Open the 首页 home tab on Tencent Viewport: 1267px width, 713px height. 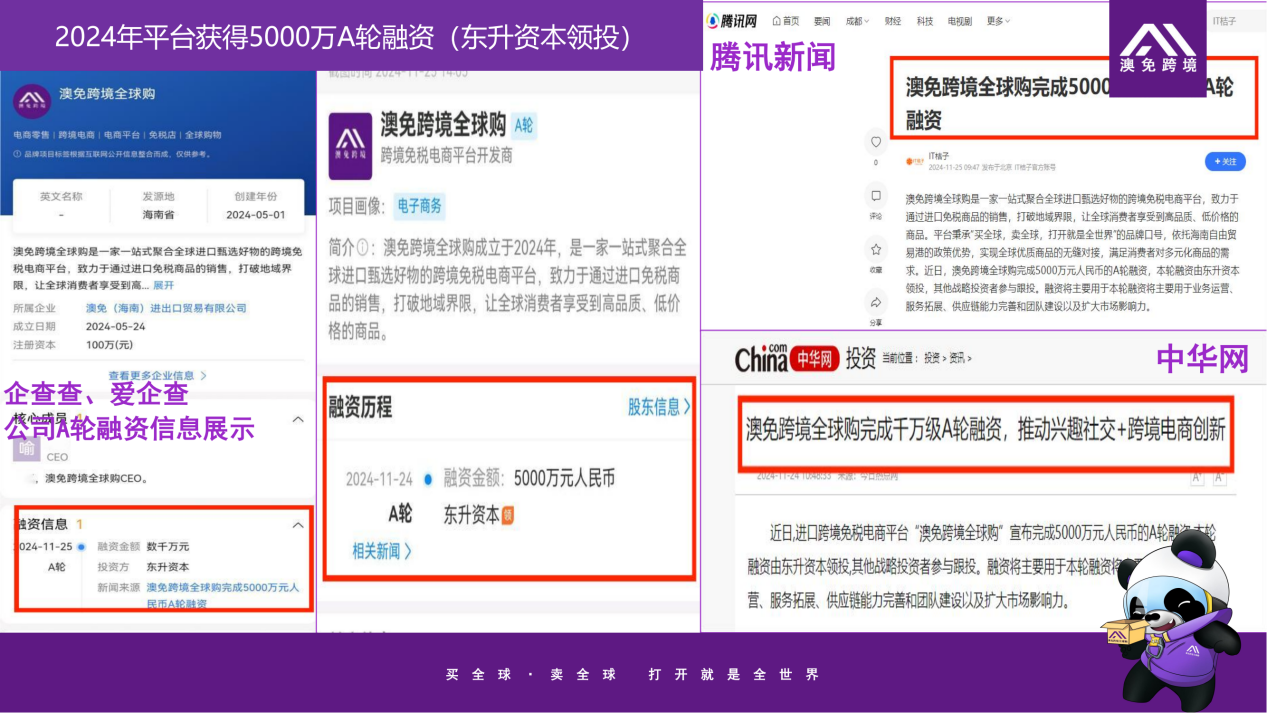pyautogui.click(x=786, y=21)
